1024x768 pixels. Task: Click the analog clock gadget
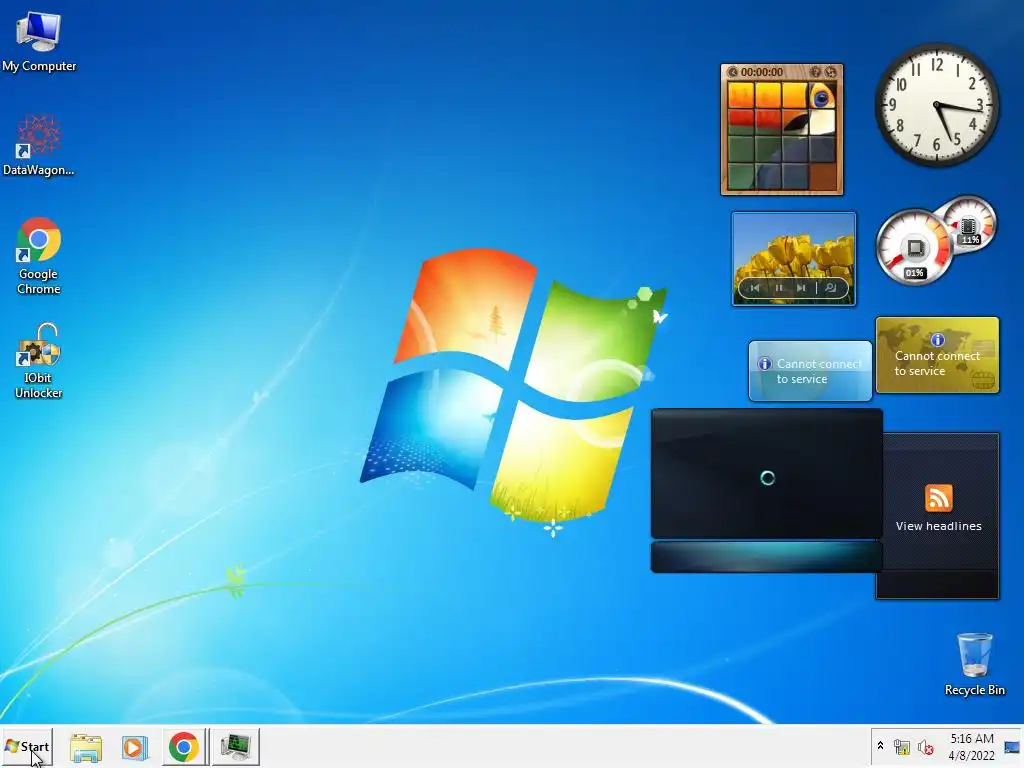point(936,105)
